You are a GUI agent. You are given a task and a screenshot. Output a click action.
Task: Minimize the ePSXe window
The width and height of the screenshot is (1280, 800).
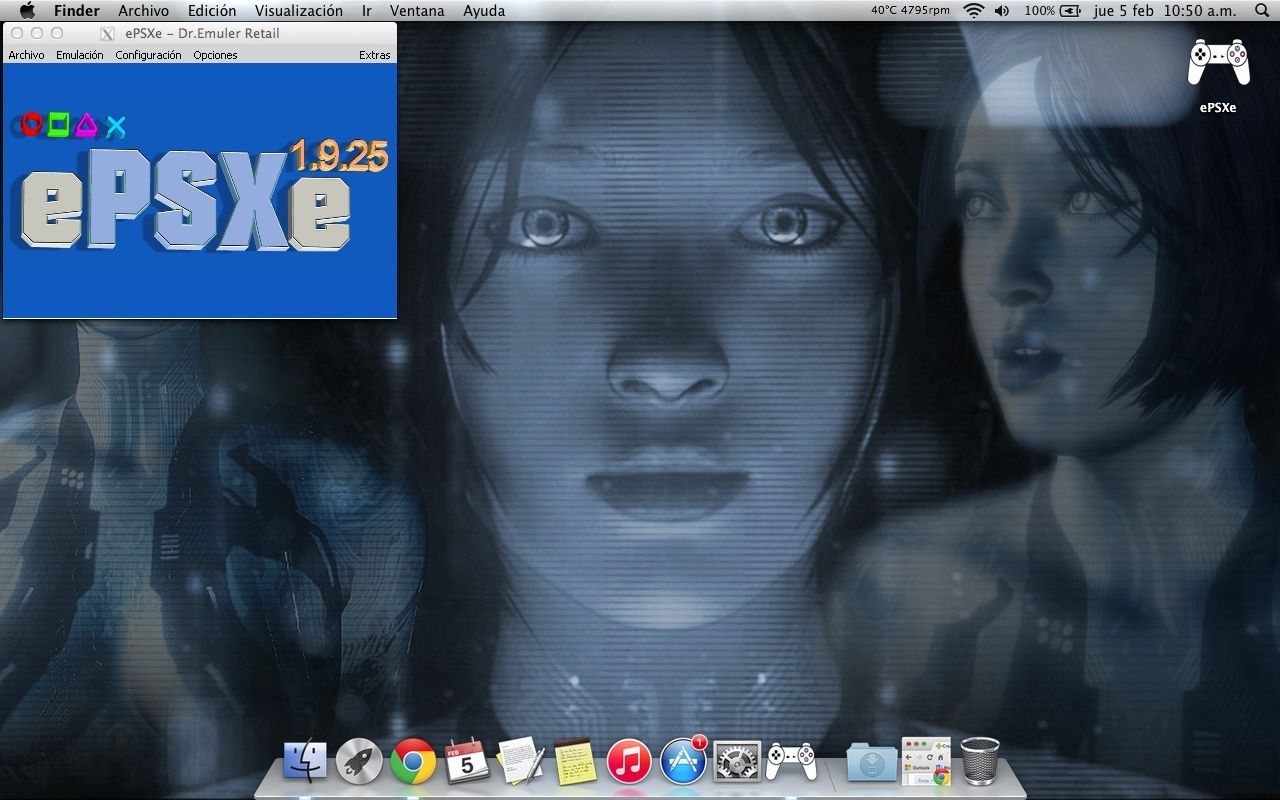pyautogui.click(x=37, y=33)
